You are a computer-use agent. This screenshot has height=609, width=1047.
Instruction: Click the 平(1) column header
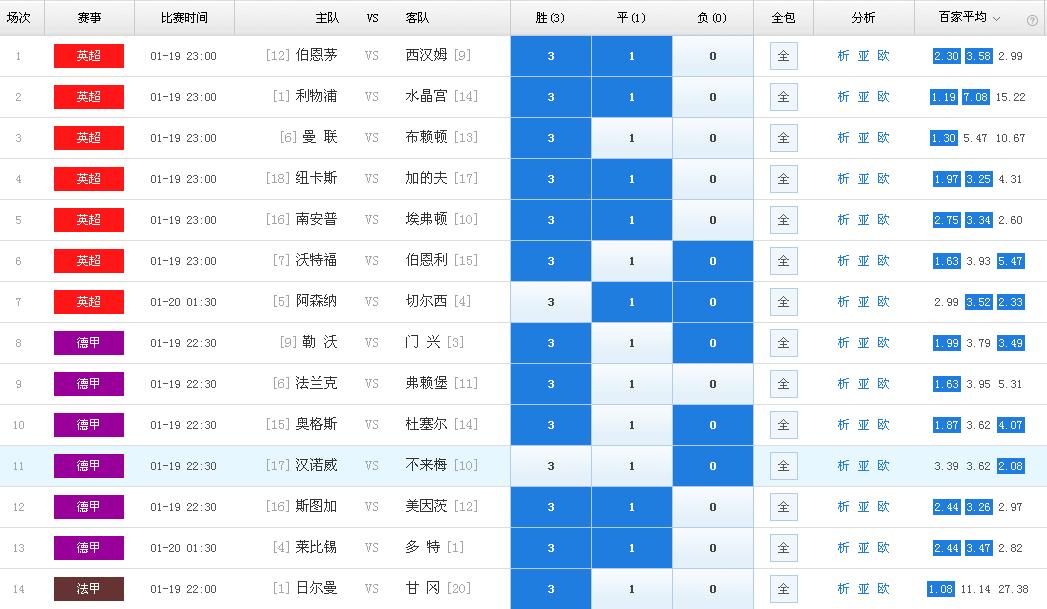(x=631, y=18)
